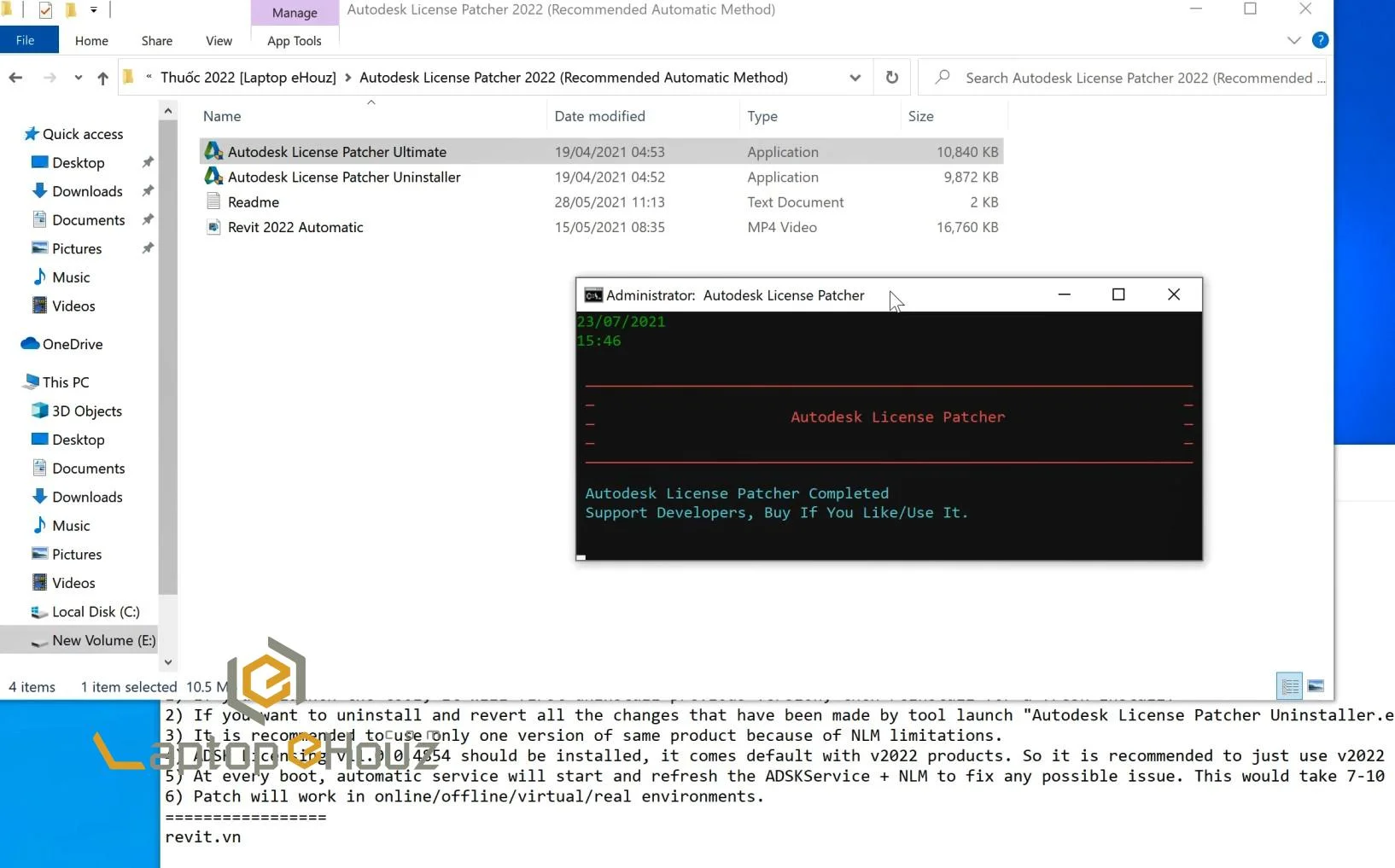Switch to the Home ribbon tab
This screenshot has width=1395, height=868.
tap(91, 40)
